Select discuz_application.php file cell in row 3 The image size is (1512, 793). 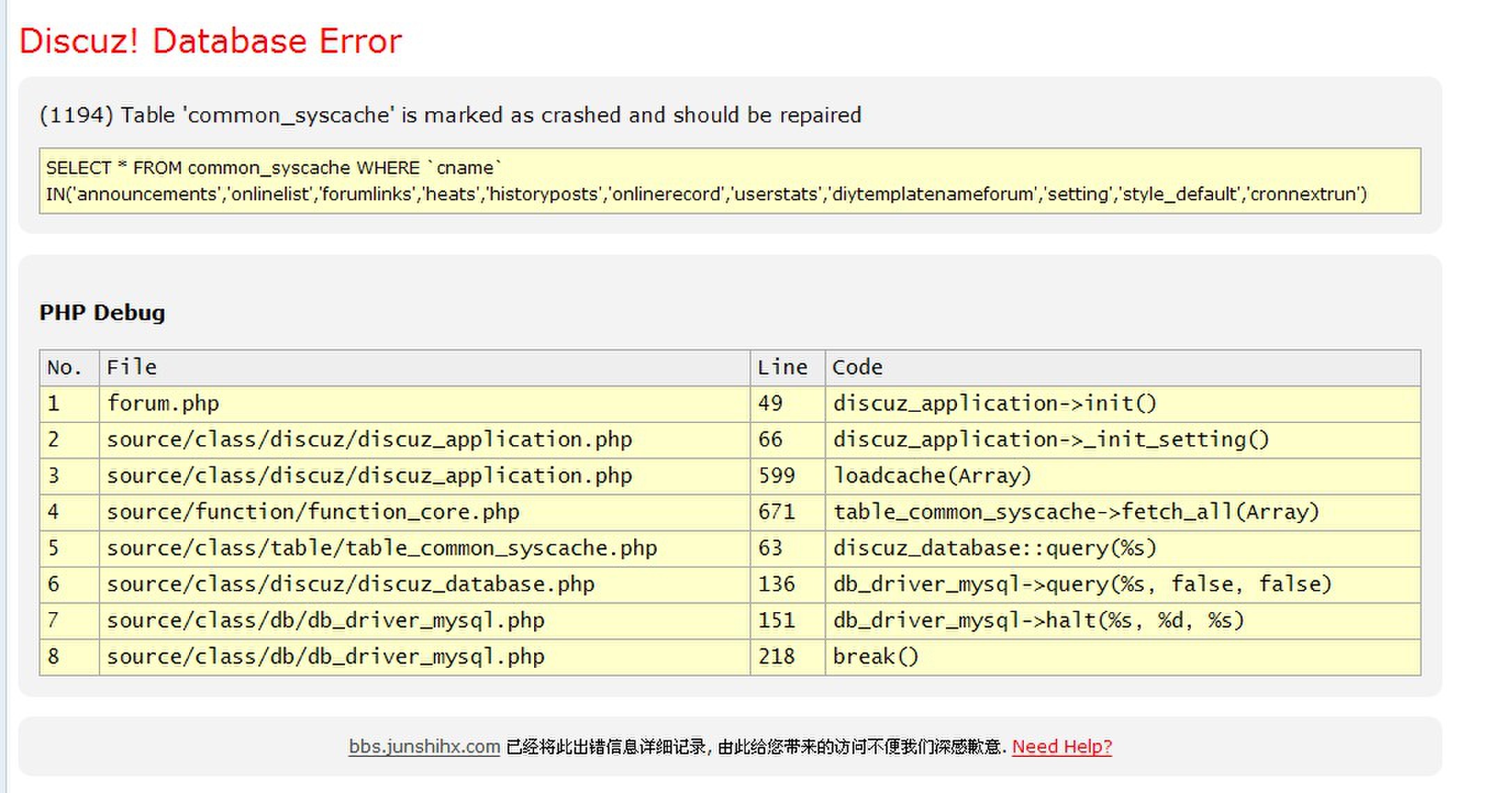(x=424, y=476)
